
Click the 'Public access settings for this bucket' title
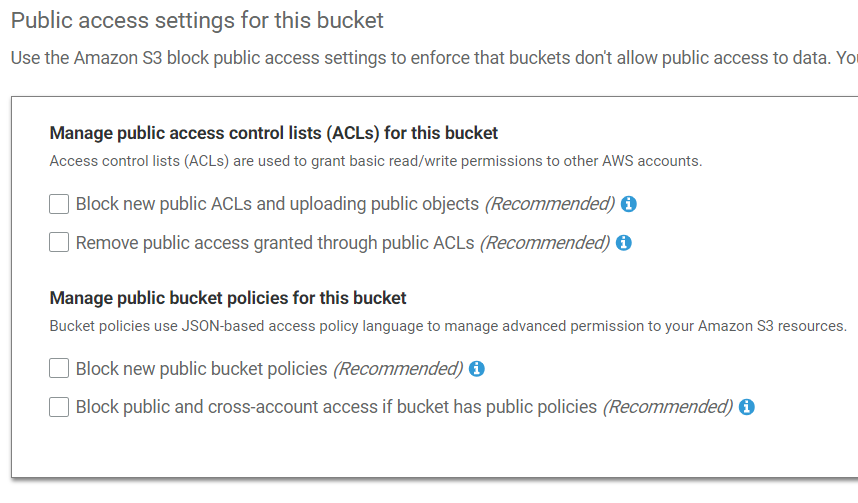pyautogui.click(x=197, y=20)
